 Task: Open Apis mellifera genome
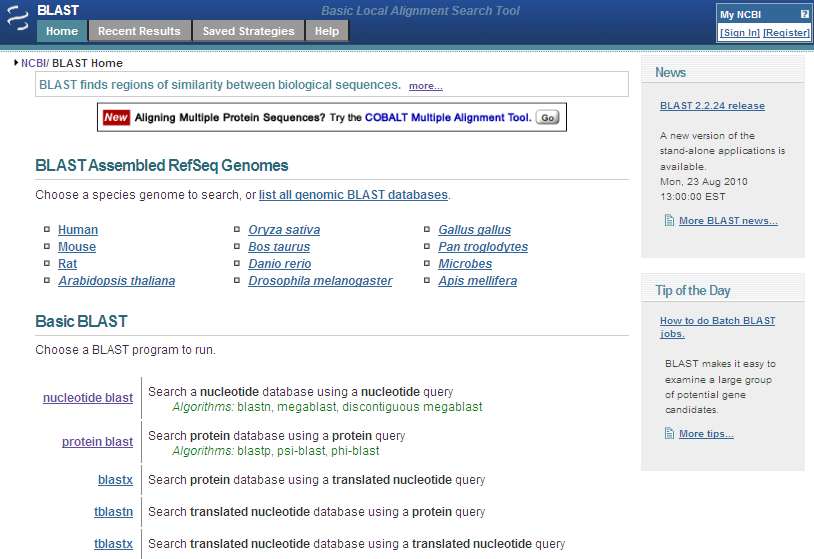pyautogui.click(x=478, y=281)
